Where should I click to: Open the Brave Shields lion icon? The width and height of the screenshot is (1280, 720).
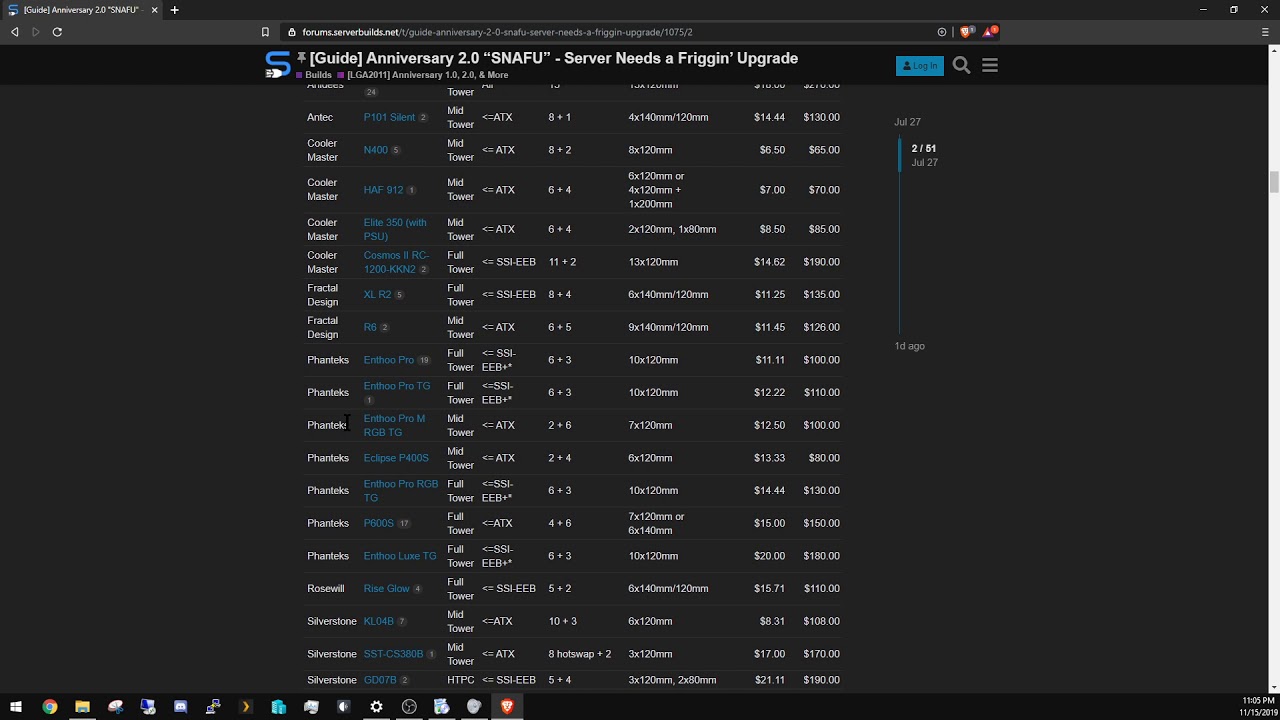pos(966,32)
